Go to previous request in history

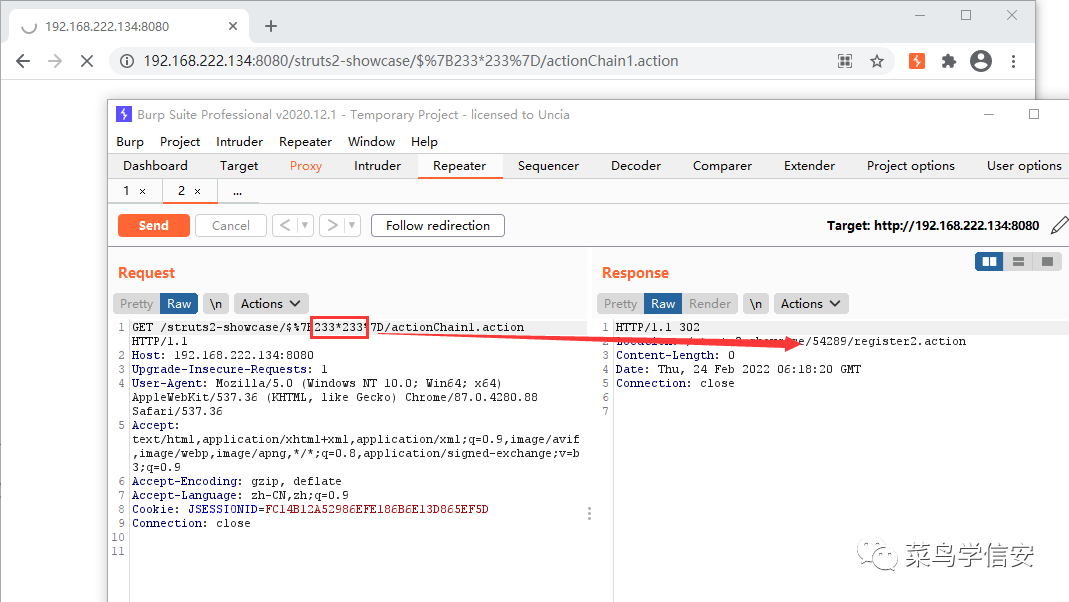pyautogui.click(x=285, y=225)
